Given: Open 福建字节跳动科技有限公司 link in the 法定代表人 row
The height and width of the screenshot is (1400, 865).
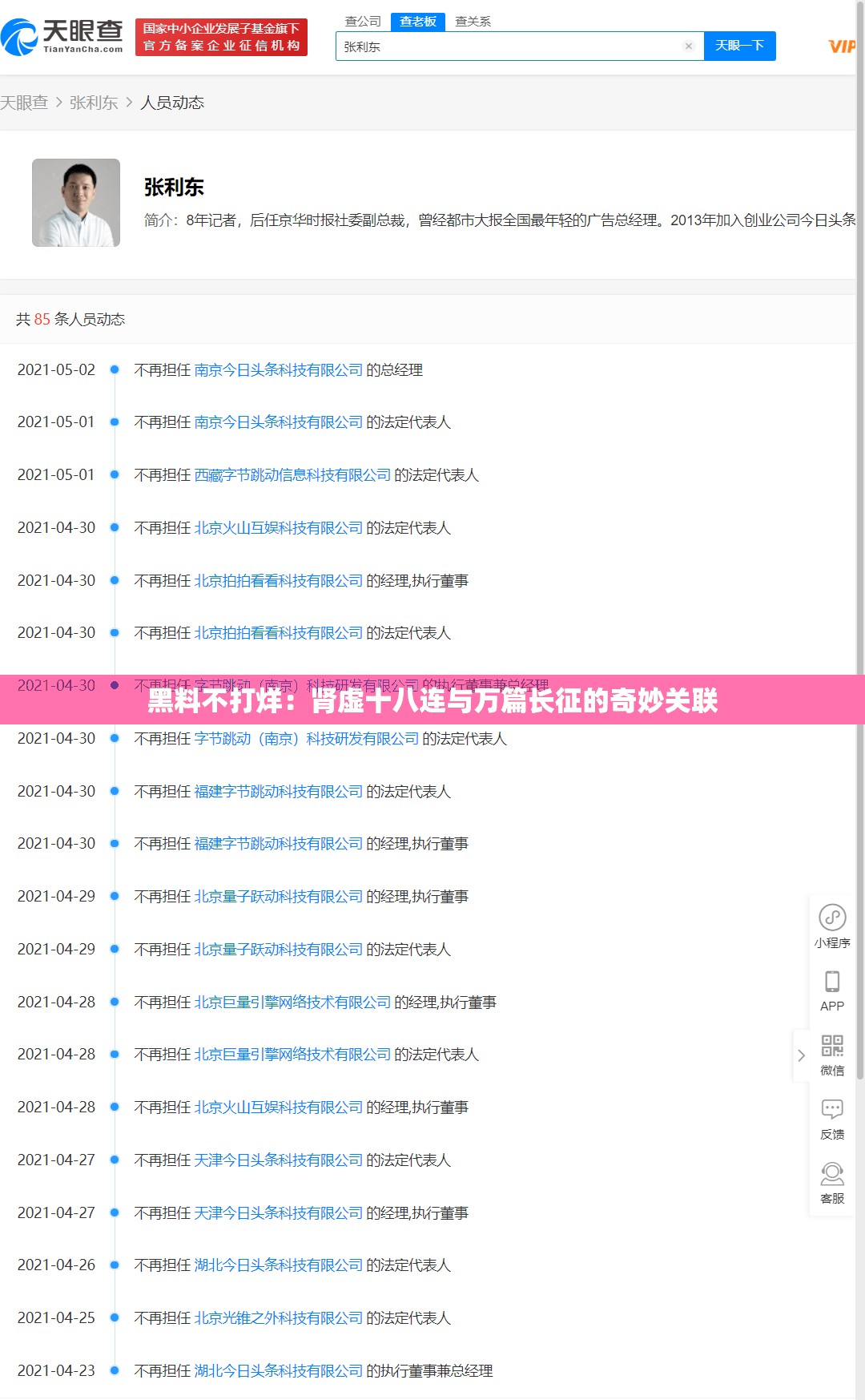Looking at the screenshot, I should point(279,792).
